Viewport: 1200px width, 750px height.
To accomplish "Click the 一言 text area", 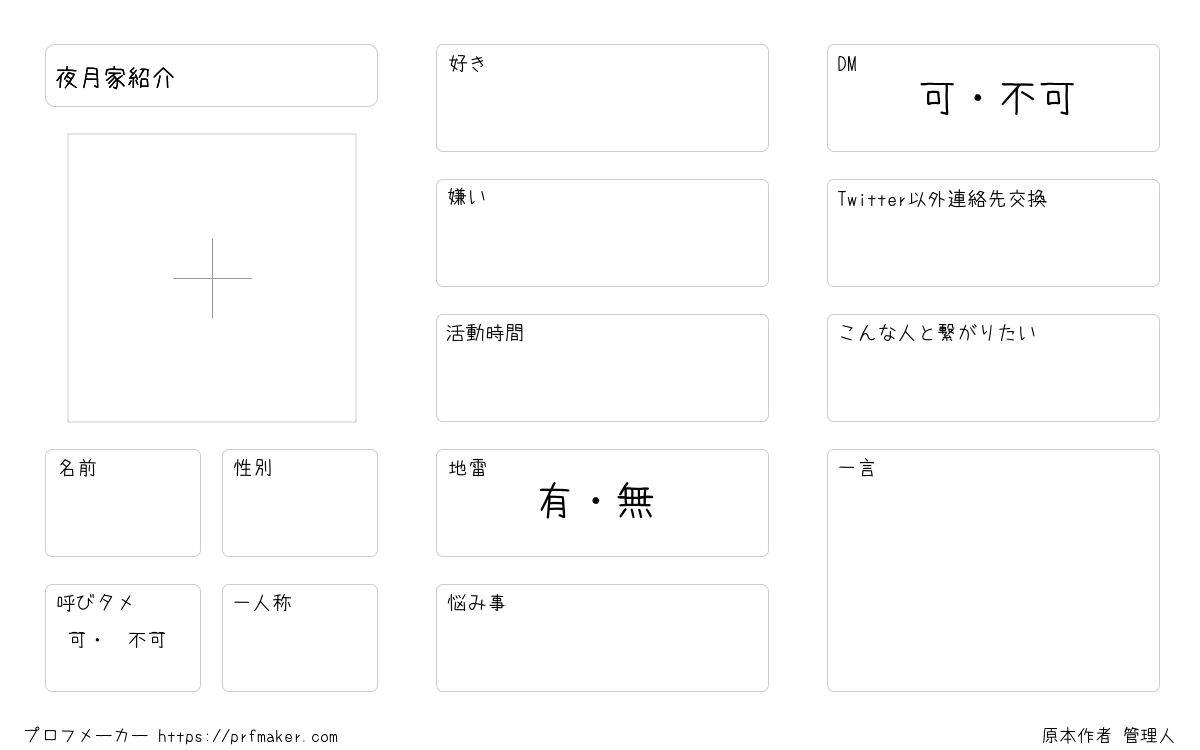I will 993,570.
